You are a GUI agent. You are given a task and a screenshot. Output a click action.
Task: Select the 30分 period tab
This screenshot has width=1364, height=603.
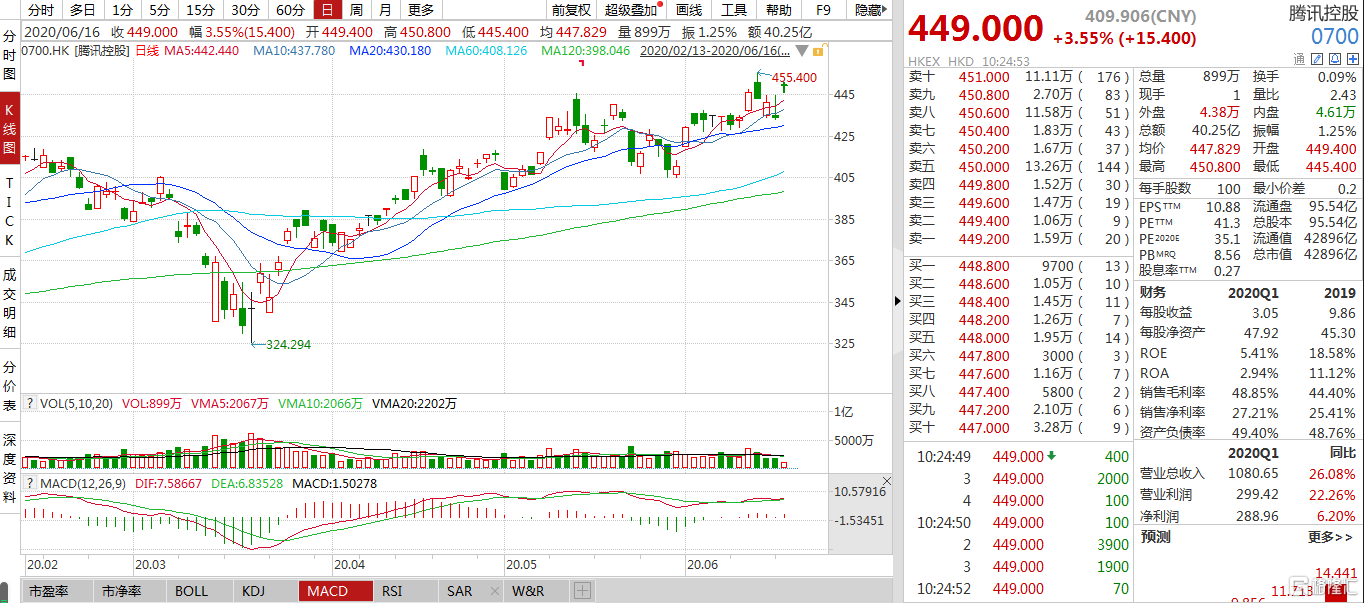(x=245, y=10)
